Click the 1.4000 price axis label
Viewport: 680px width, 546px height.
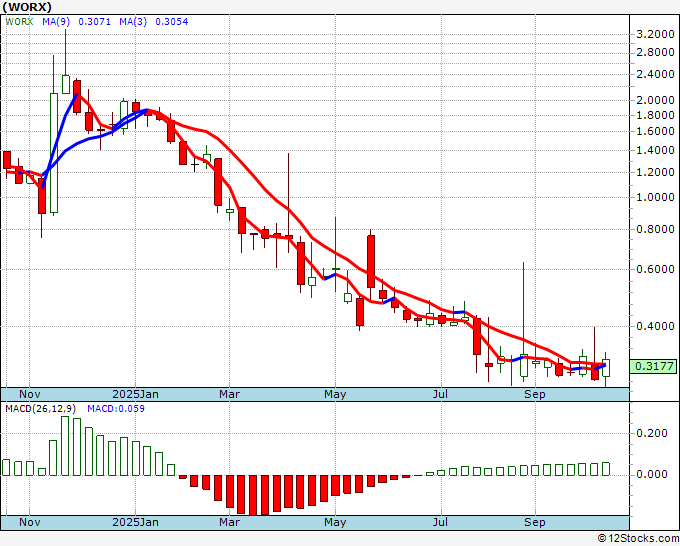pyautogui.click(x=655, y=150)
